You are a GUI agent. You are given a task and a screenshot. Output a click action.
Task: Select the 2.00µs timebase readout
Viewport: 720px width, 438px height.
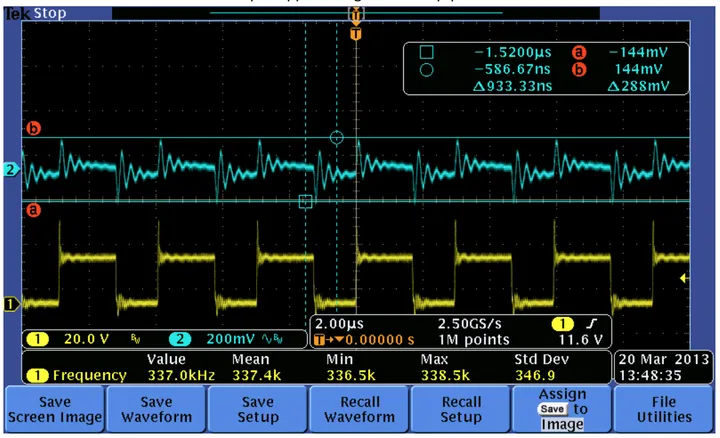click(339, 324)
